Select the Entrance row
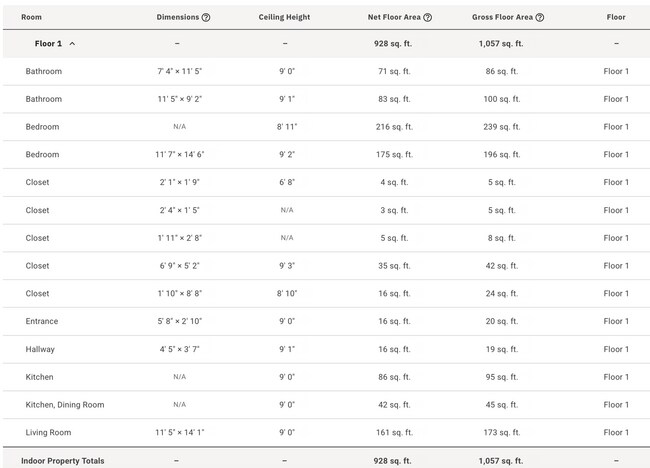 coord(326,321)
